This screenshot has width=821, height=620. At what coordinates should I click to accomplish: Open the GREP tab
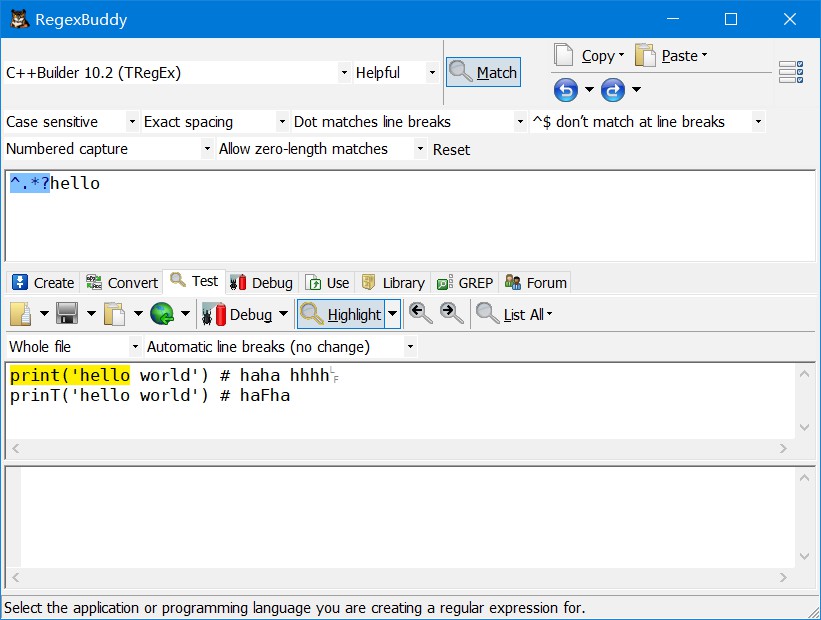pos(465,283)
